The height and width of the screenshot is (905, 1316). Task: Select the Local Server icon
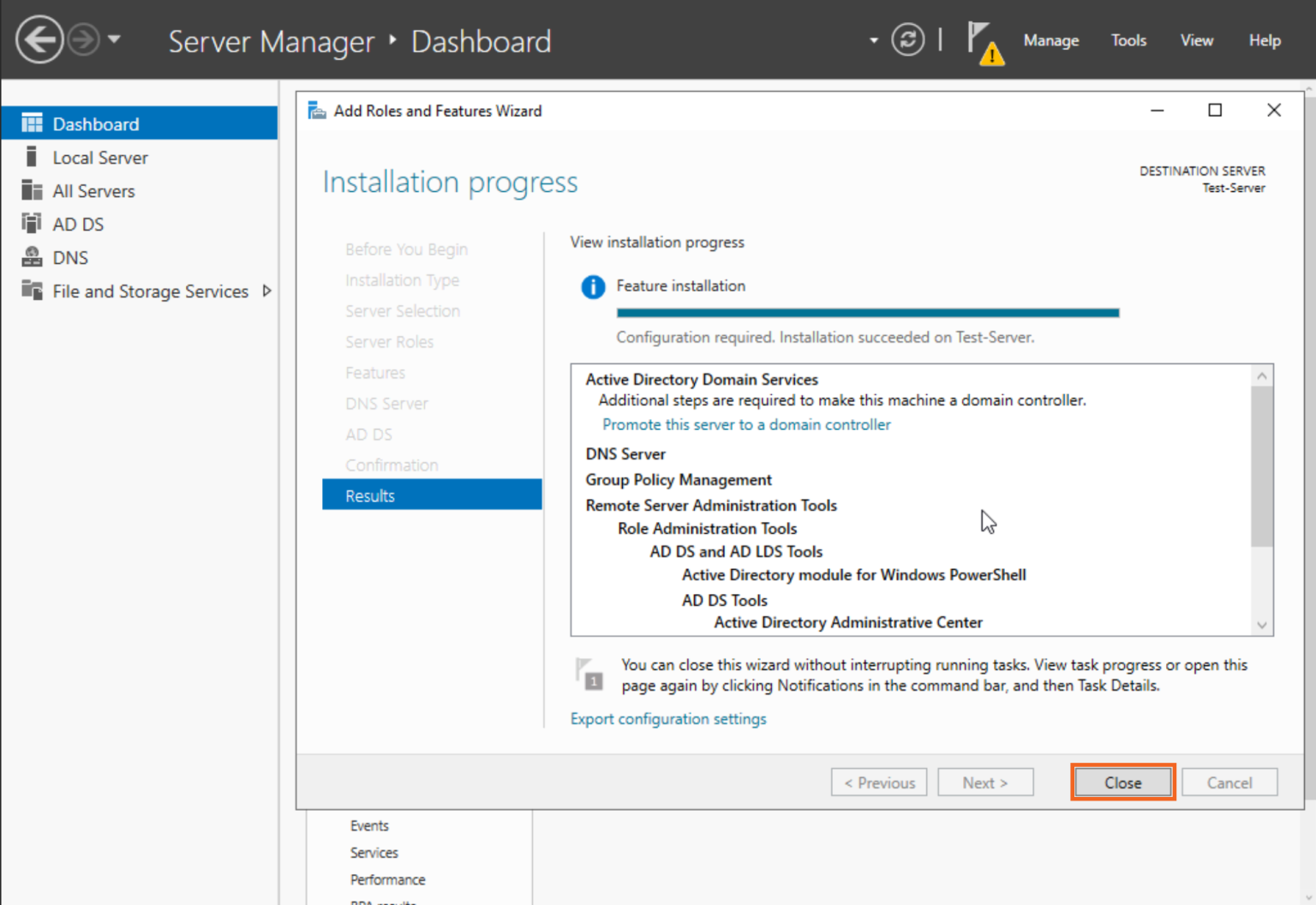click(x=32, y=157)
